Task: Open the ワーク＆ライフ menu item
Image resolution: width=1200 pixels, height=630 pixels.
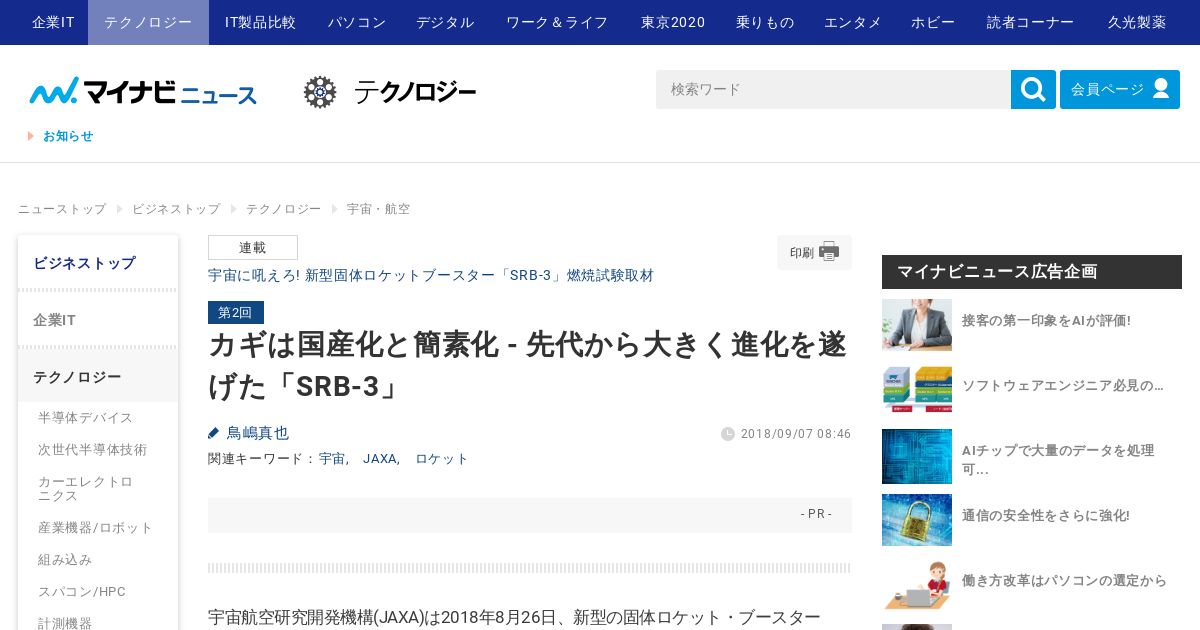Action: (557, 22)
